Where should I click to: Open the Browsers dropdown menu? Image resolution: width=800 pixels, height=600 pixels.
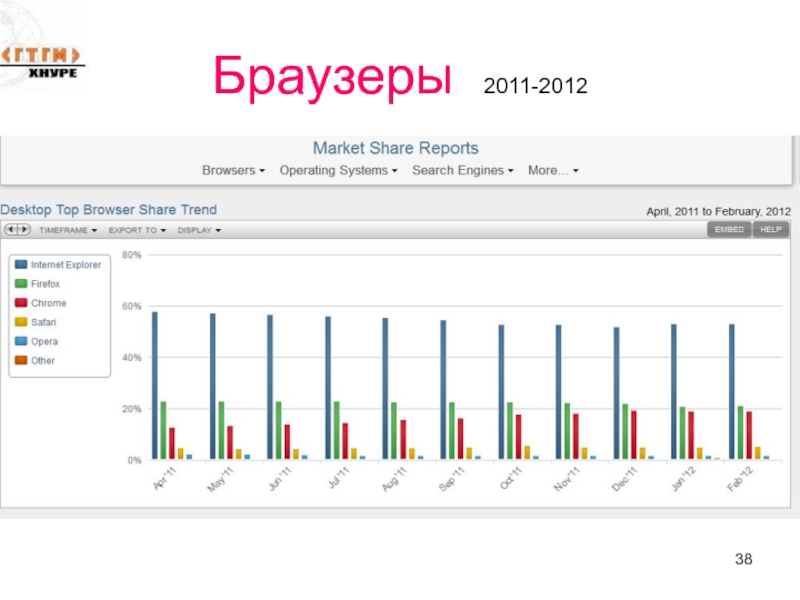pos(233,171)
